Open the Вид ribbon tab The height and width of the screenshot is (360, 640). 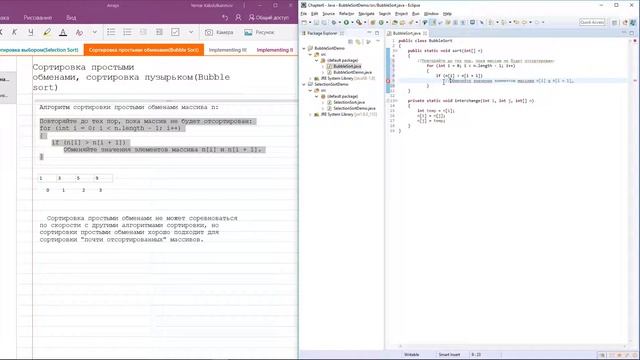click(71, 18)
